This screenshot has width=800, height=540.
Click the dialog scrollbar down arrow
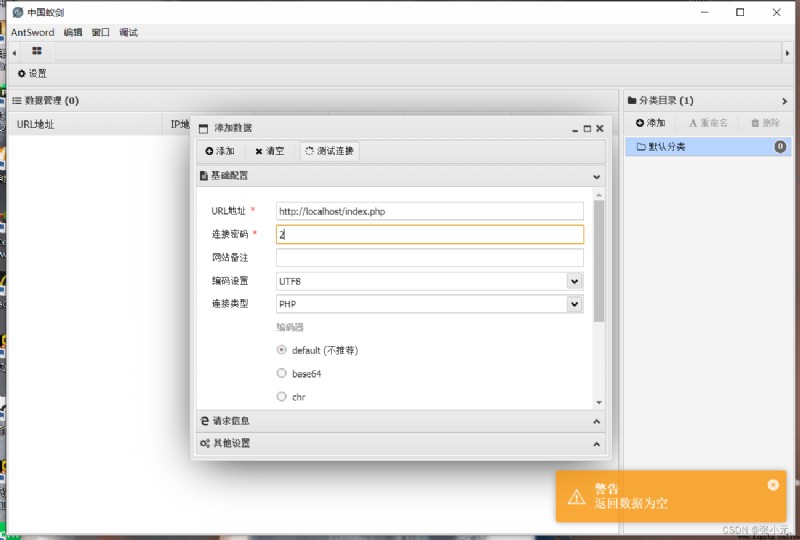pos(599,403)
